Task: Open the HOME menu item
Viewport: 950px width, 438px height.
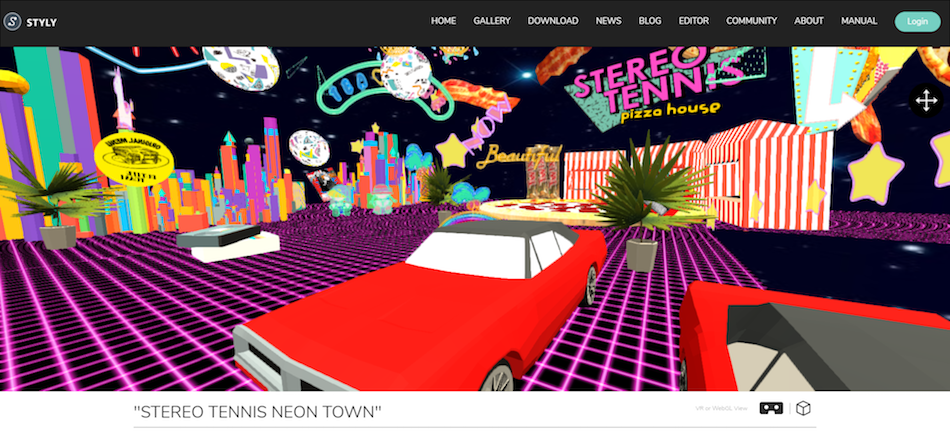Action: [x=443, y=21]
